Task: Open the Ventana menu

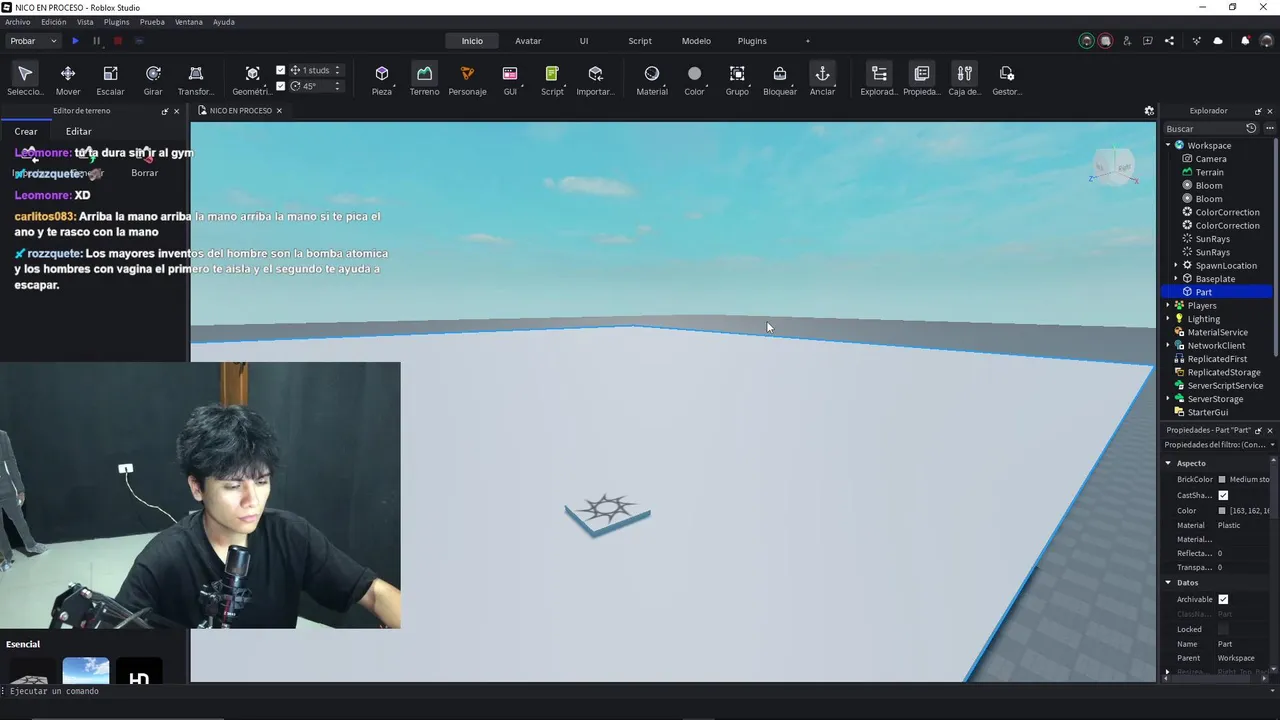Action: [x=188, y=22]
